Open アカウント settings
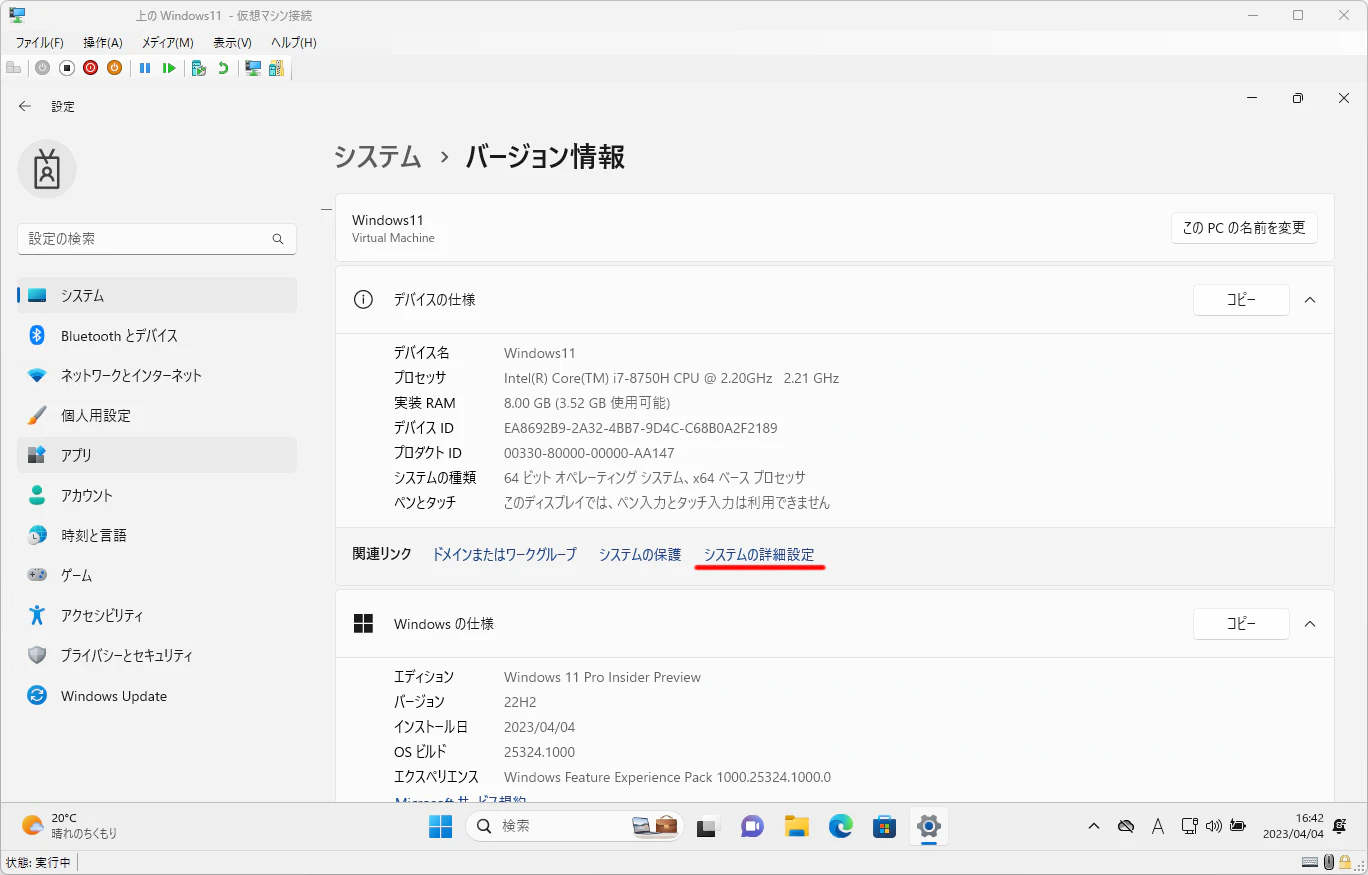This screenshot has height=875, width=1368. point(157,495)
